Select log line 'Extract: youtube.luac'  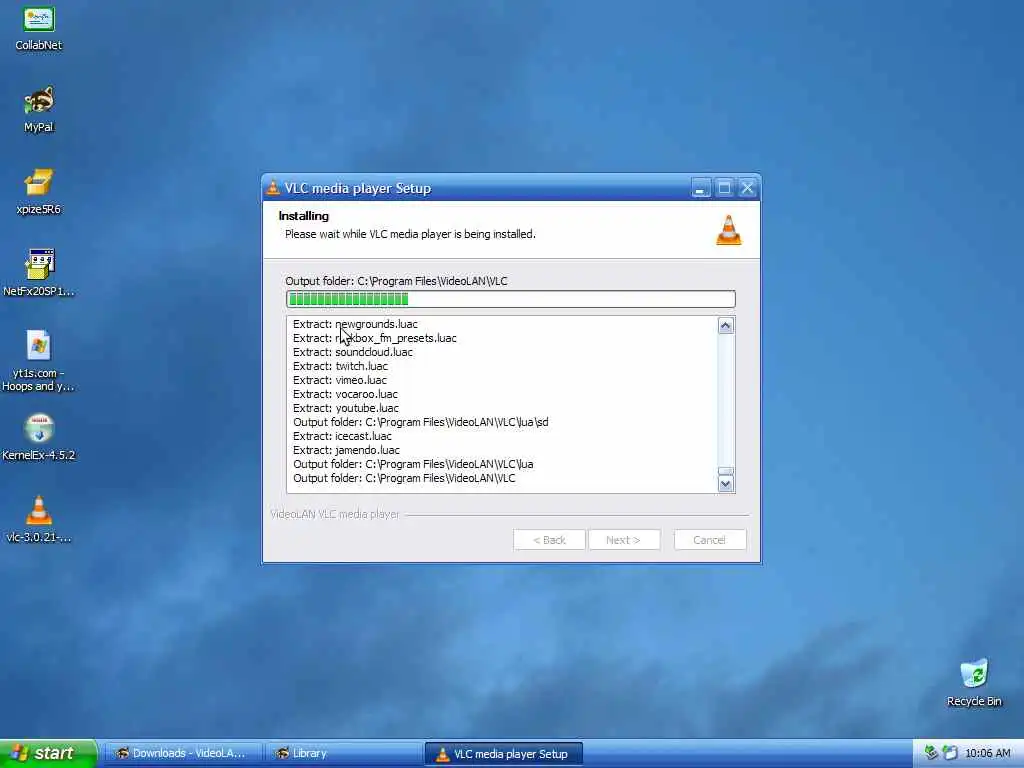(x=345, y=408)
